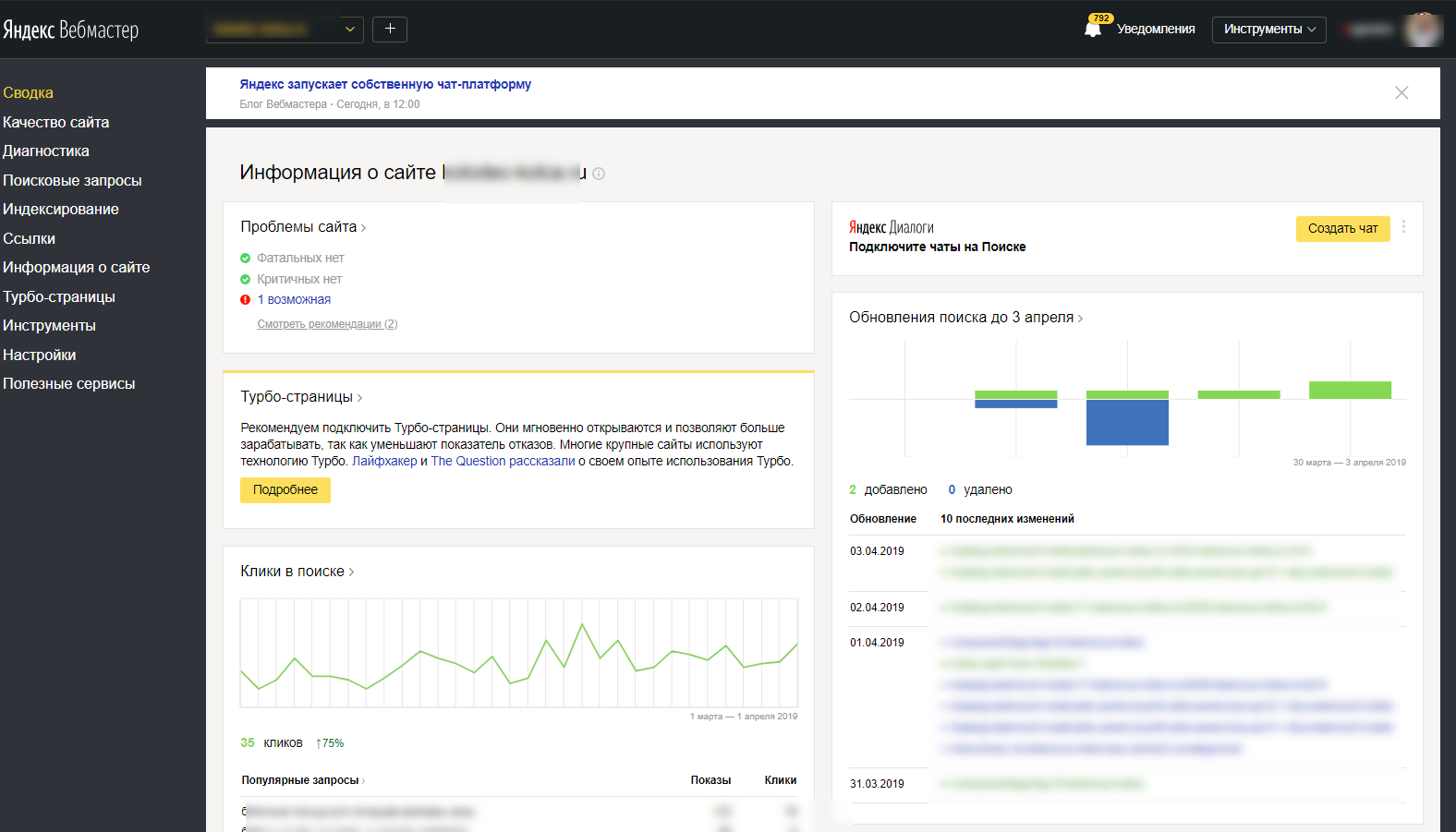Image resolution: width=1456 pixels, height=832 pixels.
Task: Click the 31.03.2019 update date
Action: 877,784
